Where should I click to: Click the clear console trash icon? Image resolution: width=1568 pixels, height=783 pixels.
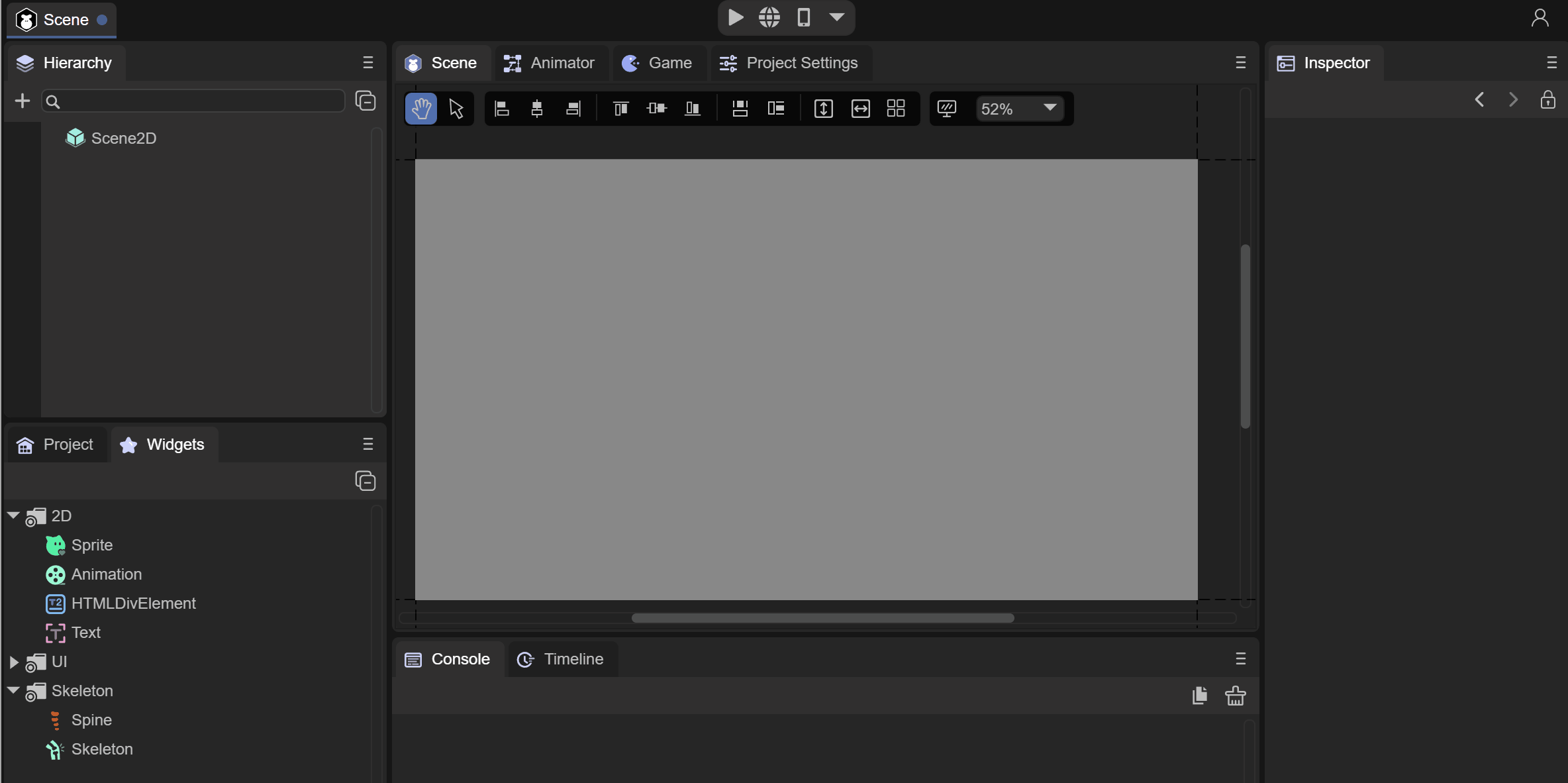pos(1235,696)
